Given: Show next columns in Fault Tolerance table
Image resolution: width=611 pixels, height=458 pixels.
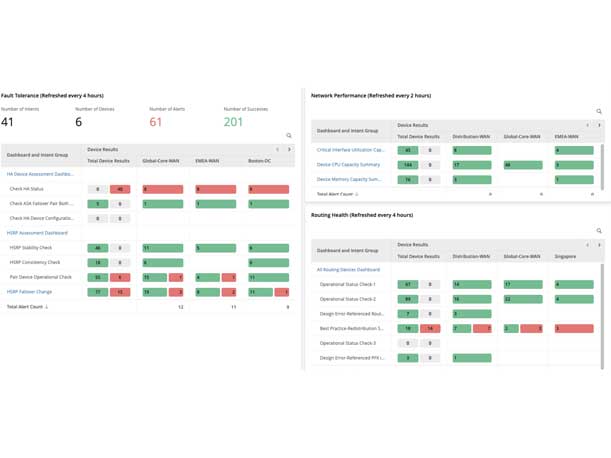Looking at the screenshot, I should click(289, 150).
